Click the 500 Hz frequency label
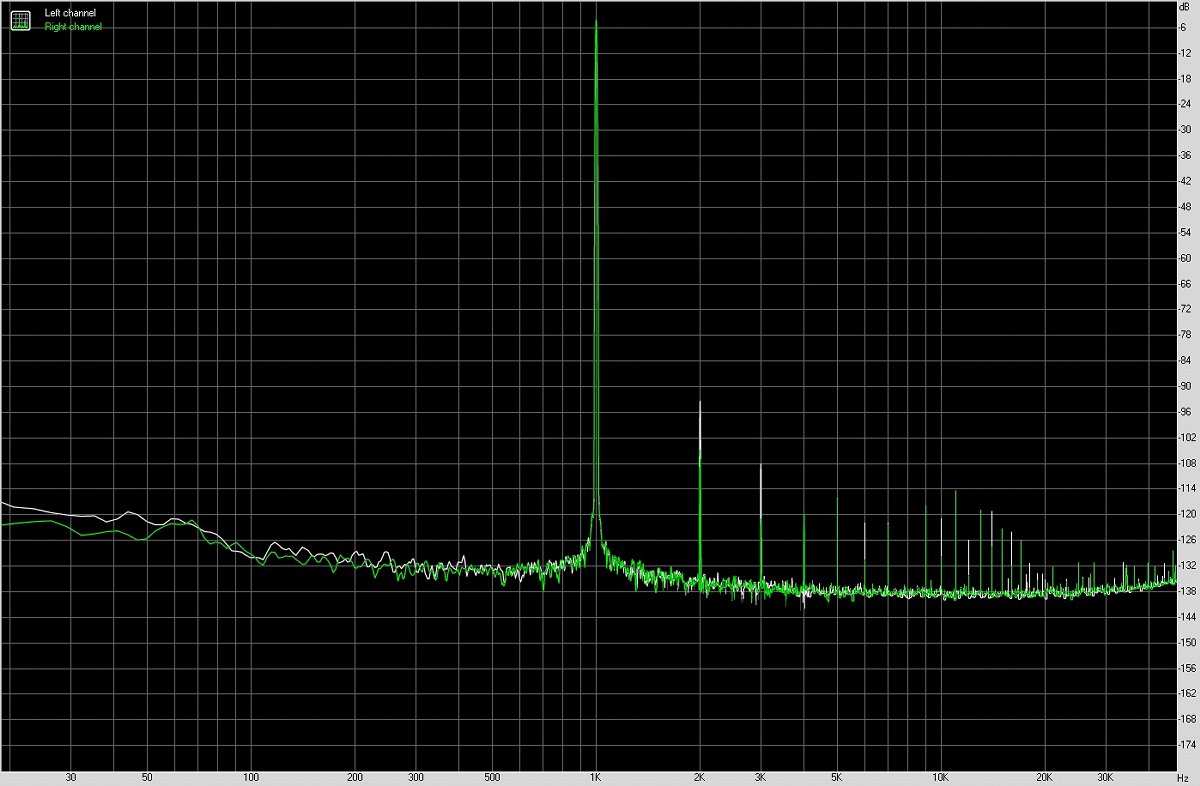Viewport: 1200px width, 786px height. pos(492,775)
